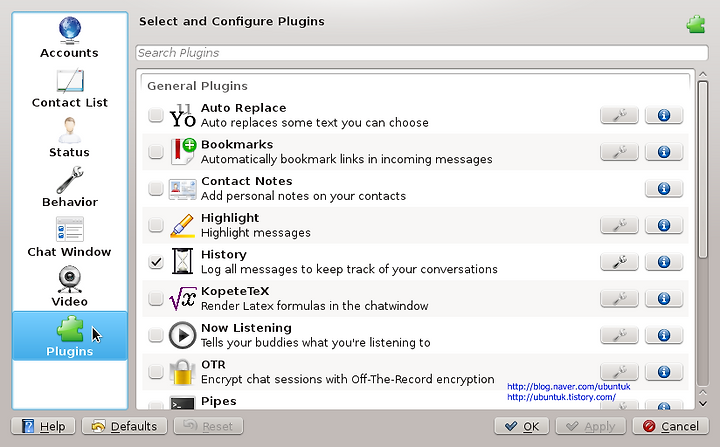720x447 pixels.
Task: Show info about the Auto Replace plugin
Action: [664, 115]
